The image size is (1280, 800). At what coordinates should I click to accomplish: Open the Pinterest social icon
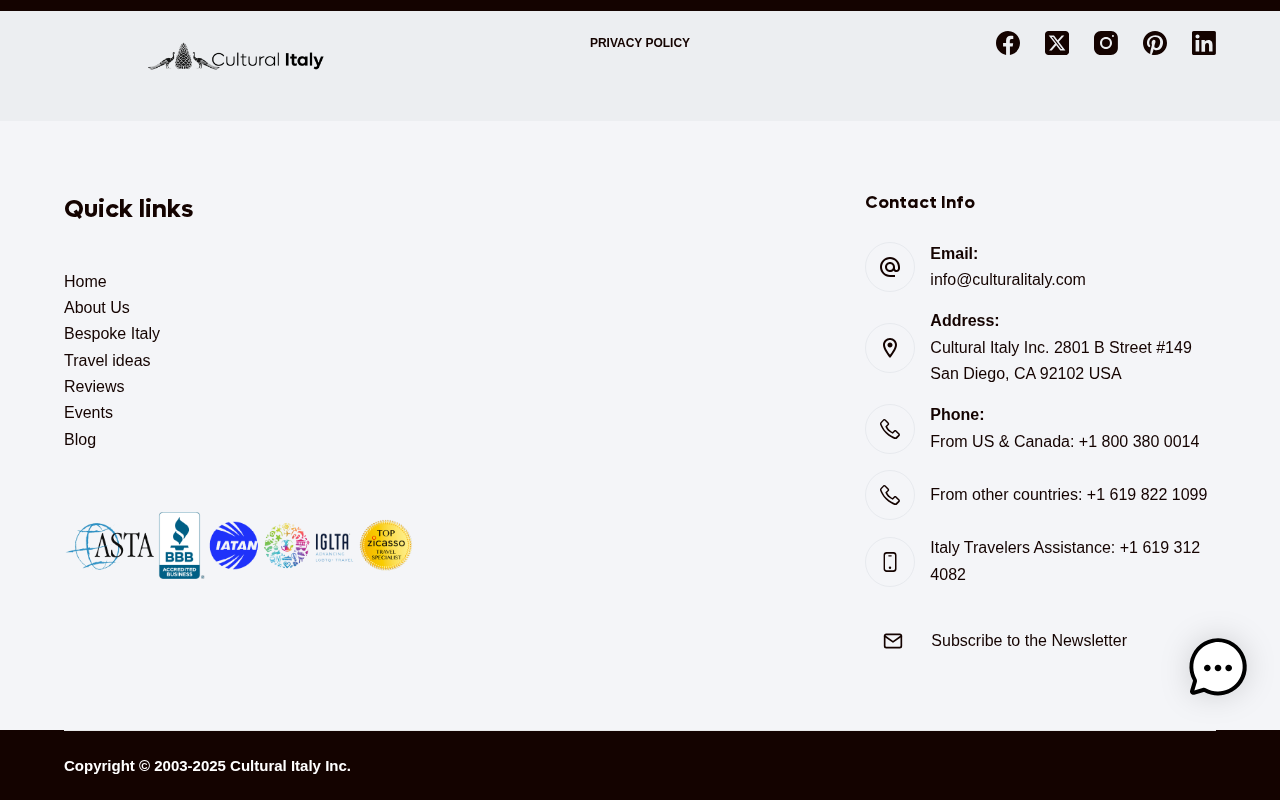point(1155,43)
